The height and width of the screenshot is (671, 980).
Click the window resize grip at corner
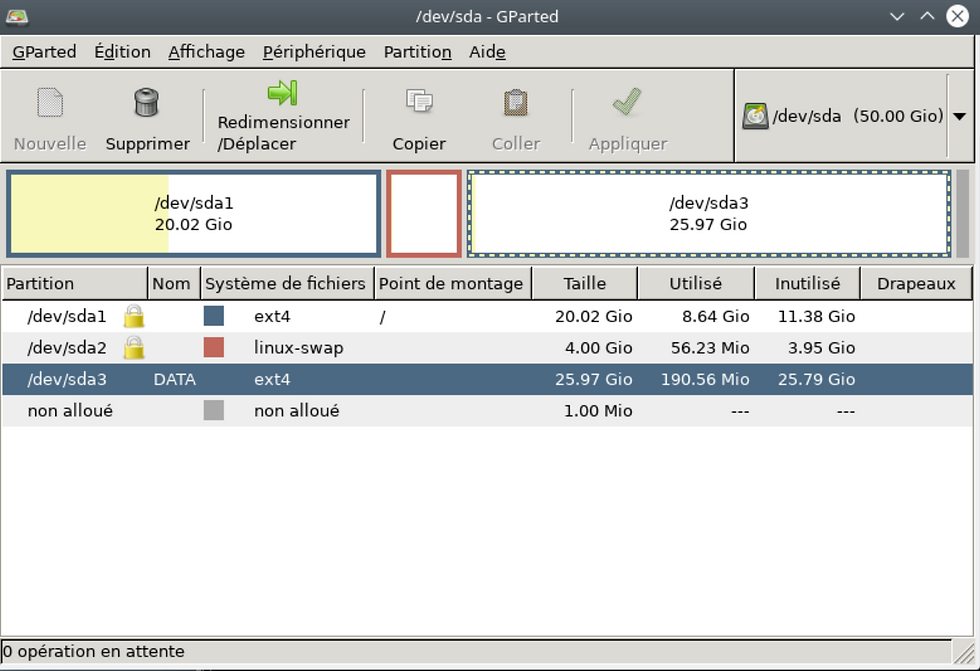963,654
